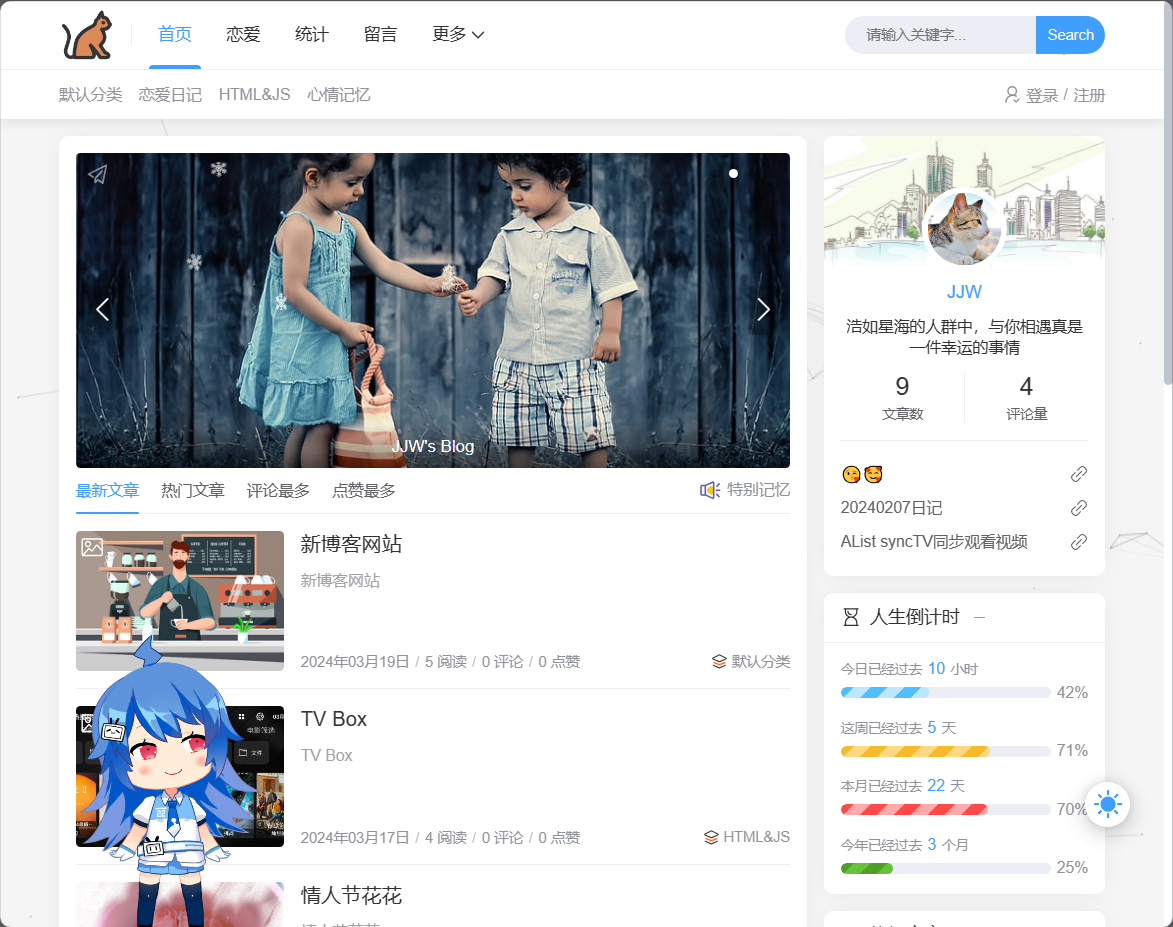Screen dimensions: 1173x927
Task: Click the 2024年03月19日 article date
Action: tap(355, 662)
